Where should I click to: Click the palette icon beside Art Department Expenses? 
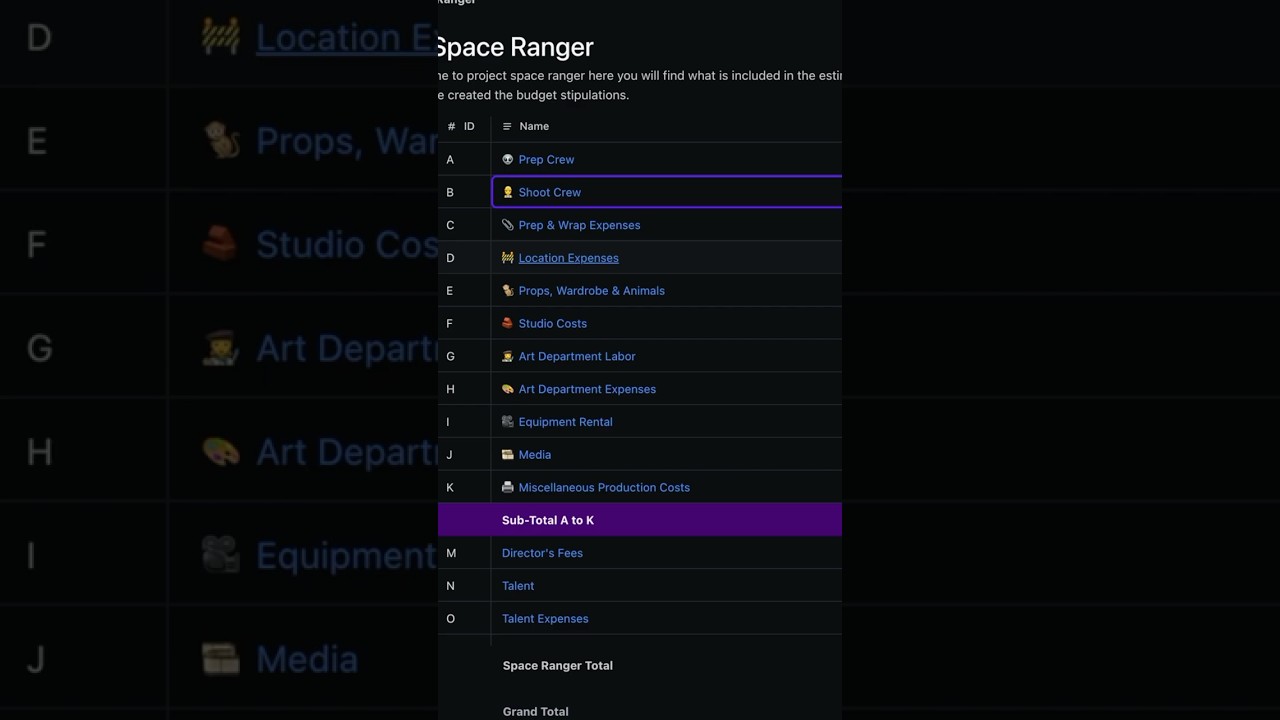pyautogui.click(x=508, y=389)
